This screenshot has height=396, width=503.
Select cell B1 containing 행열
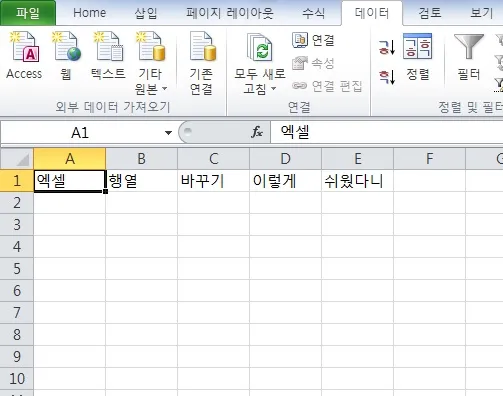[x=142, y=181]
